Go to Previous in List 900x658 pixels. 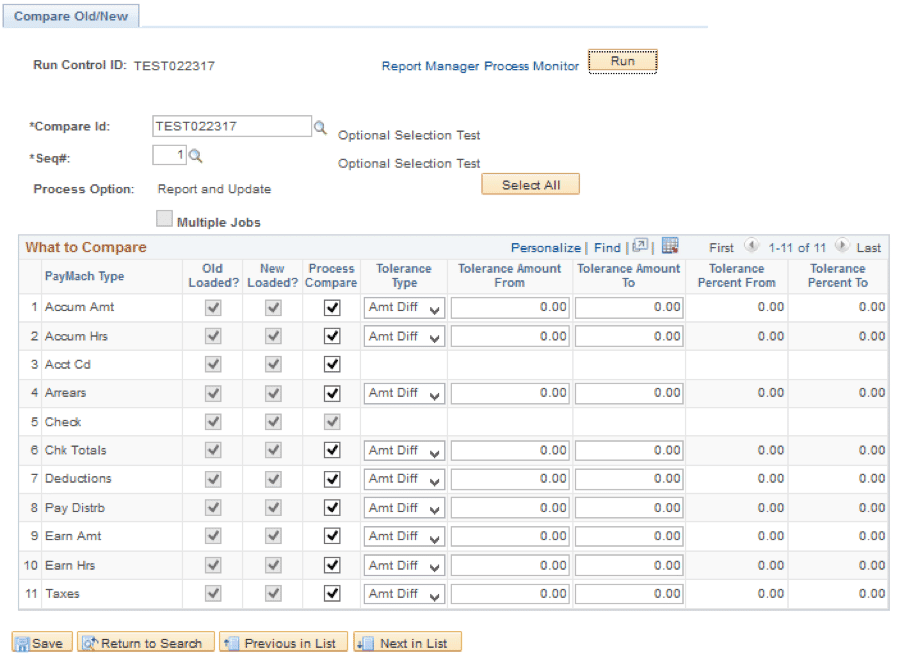tap(284, 642)
